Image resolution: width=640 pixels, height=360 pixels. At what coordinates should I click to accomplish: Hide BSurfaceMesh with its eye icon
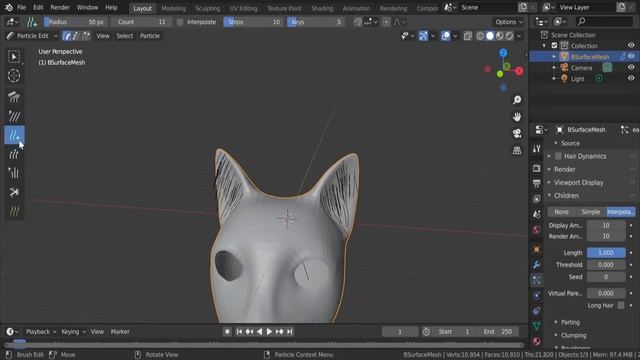click(x=631, y=56)
